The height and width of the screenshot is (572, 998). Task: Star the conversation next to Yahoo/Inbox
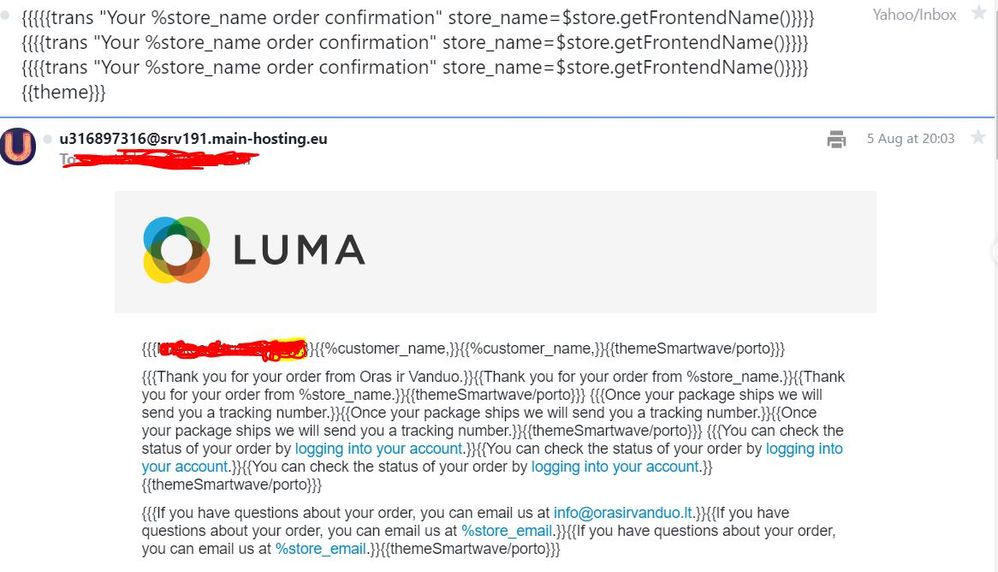(978, 15)
